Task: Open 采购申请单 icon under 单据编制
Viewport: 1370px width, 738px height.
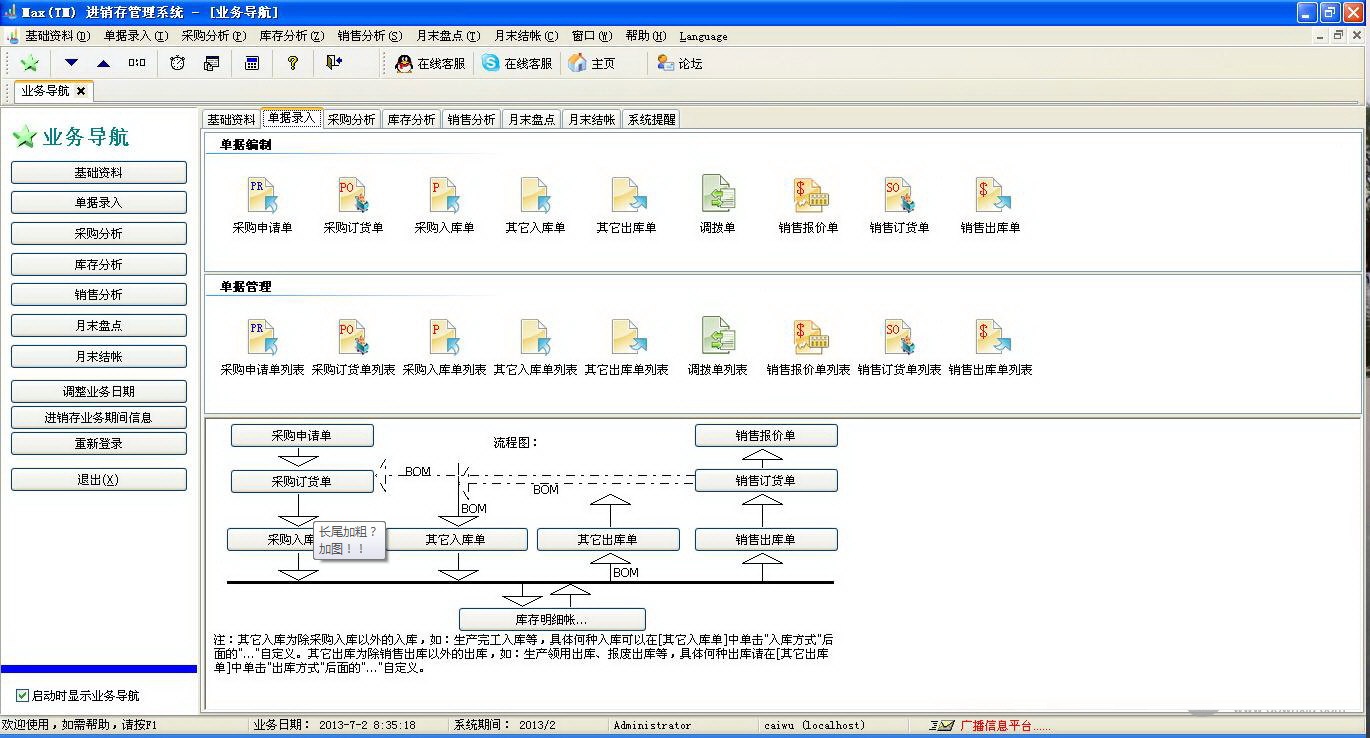Action: click(262, 195)
